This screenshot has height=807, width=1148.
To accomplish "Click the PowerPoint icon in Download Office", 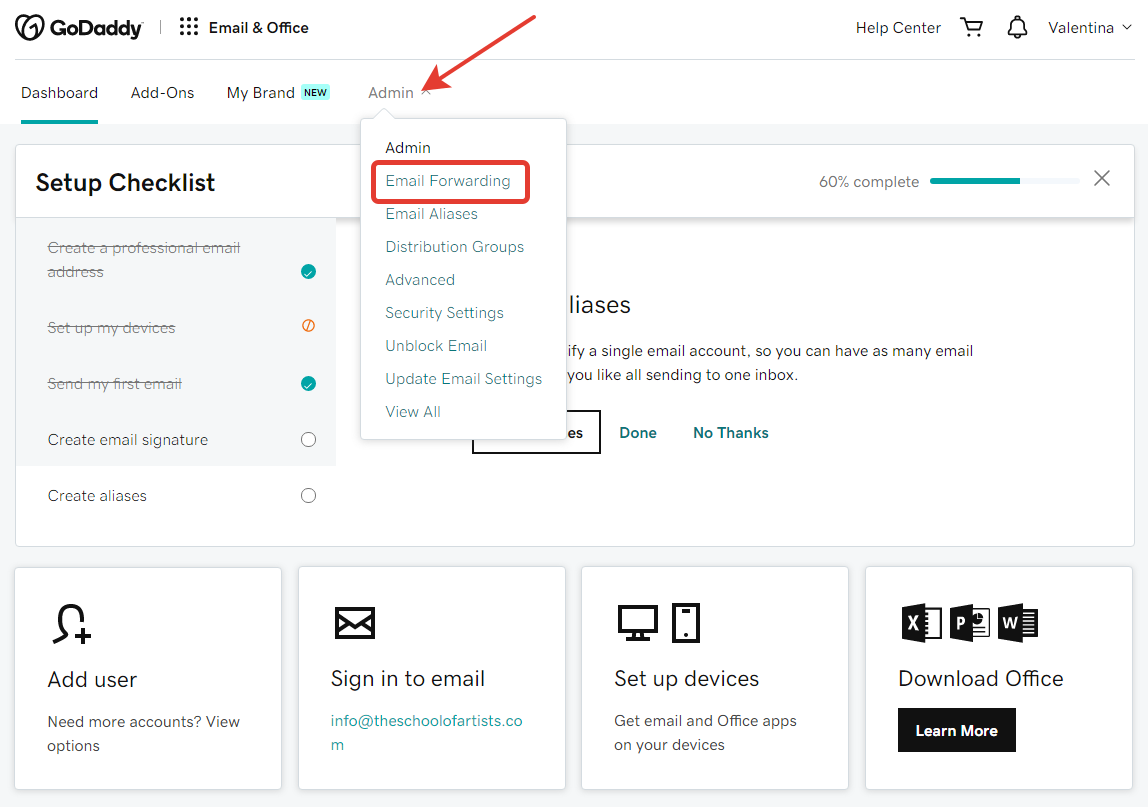I will click(969, 622).
